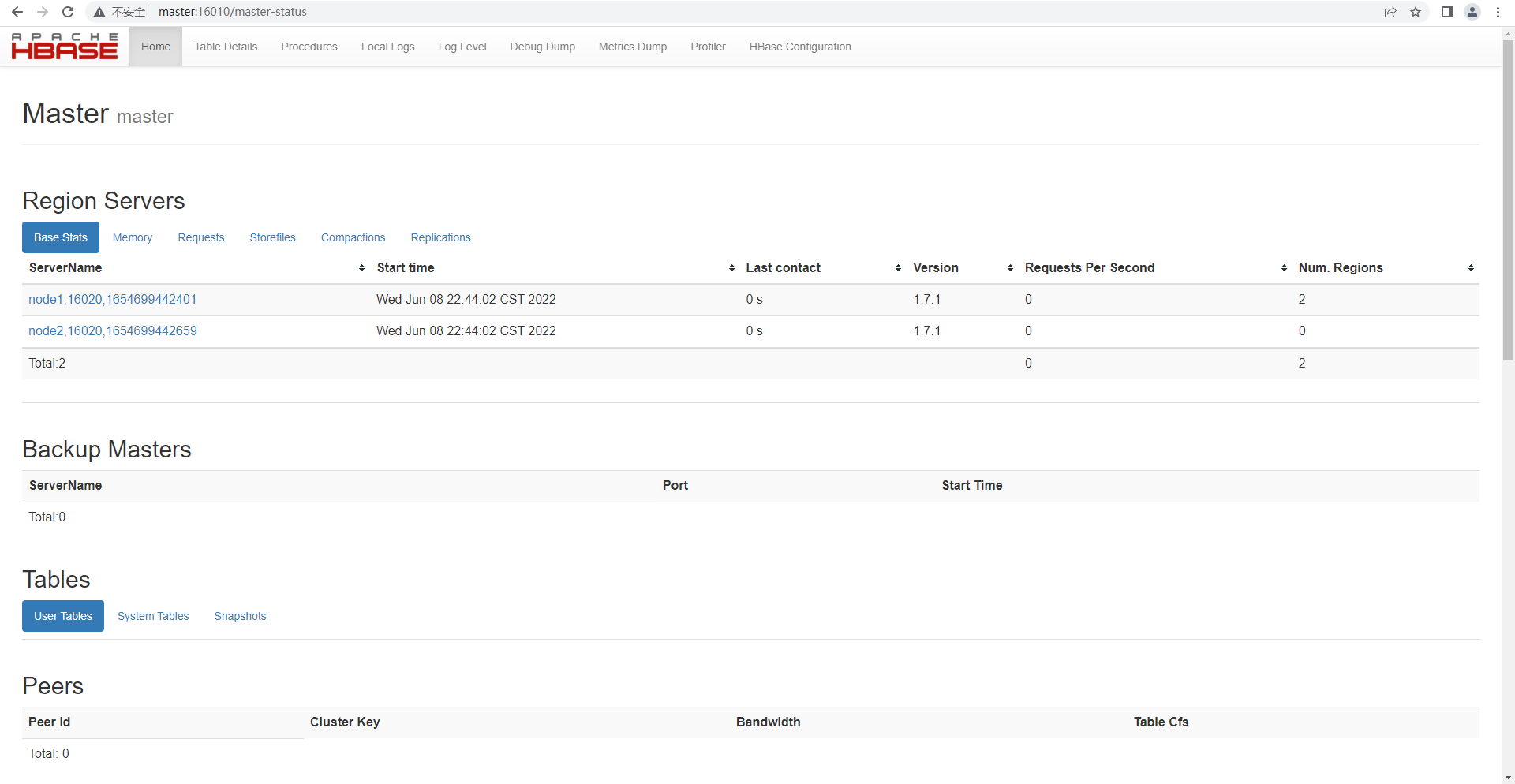Switch to the System Tables tab
Viewport: 1515px width, 784px height.
coord(153,616)
